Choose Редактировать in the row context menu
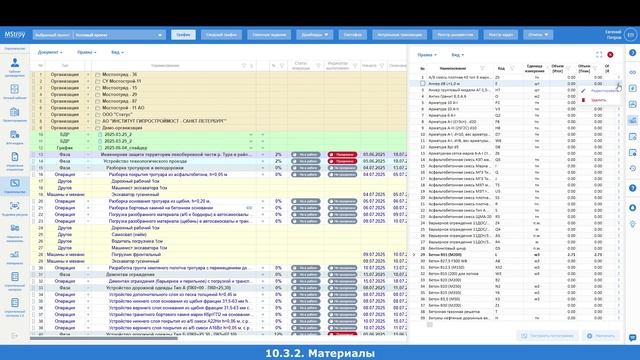Screen dimensions: 640x360 point(604,91)
